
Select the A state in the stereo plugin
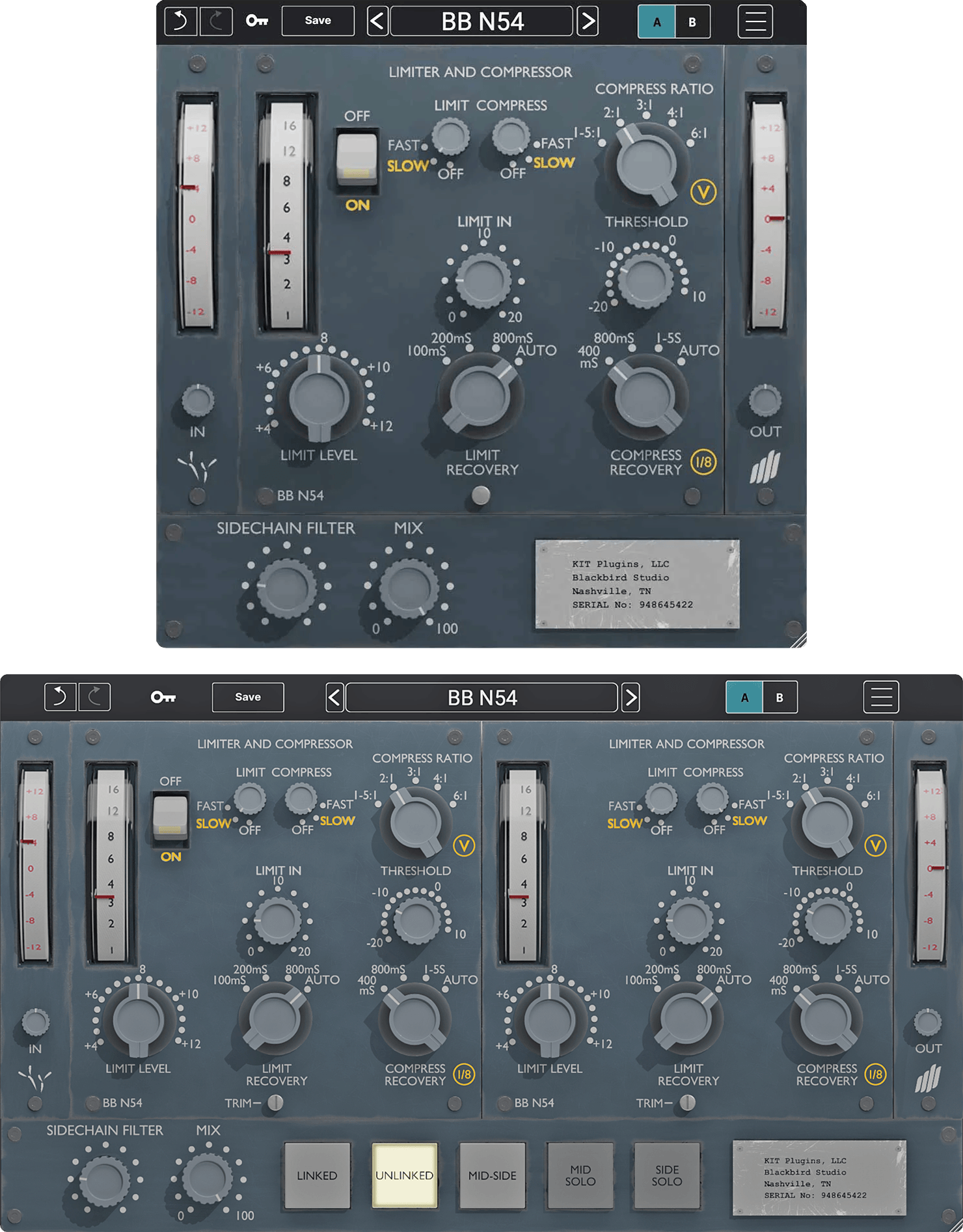744,697
